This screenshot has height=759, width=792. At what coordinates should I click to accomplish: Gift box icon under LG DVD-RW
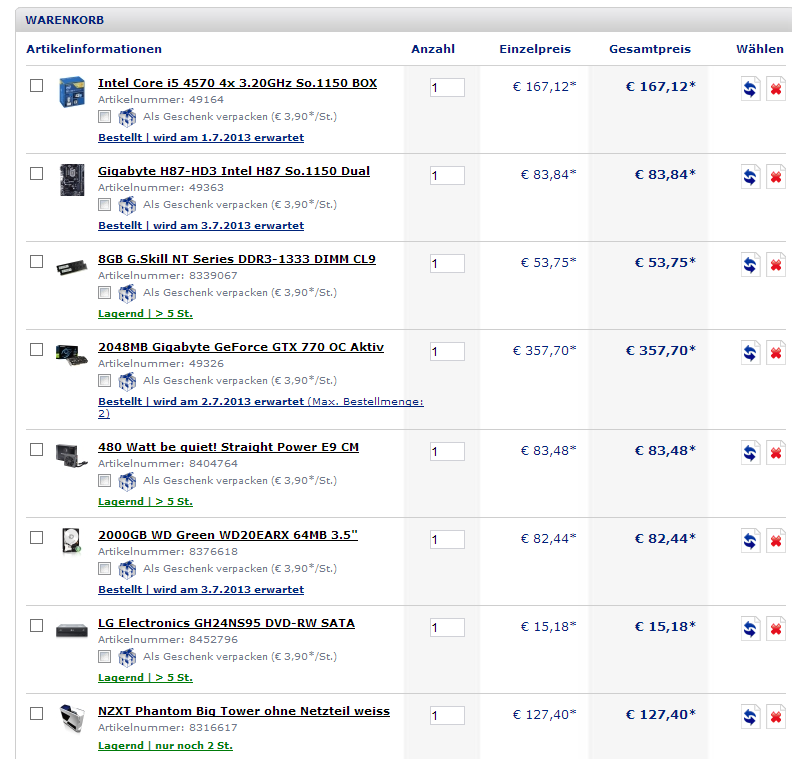click(127, 657)
